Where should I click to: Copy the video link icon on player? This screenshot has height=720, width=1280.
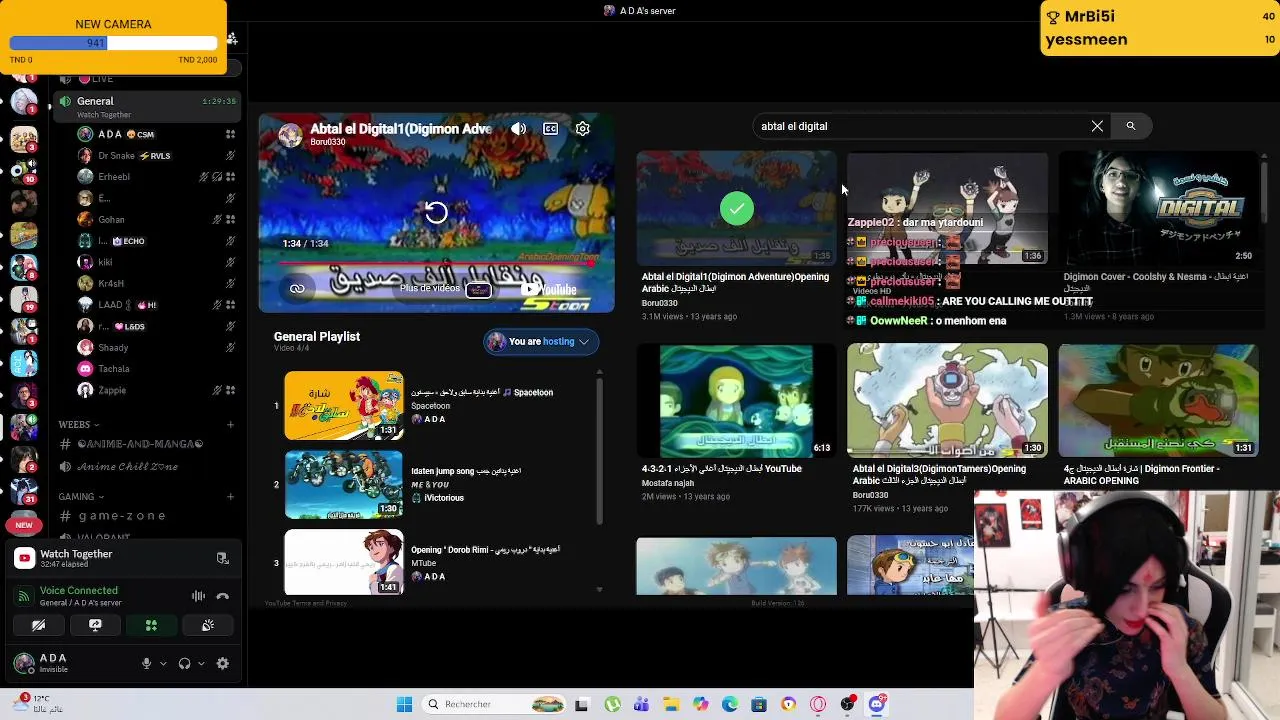(297, 289)
